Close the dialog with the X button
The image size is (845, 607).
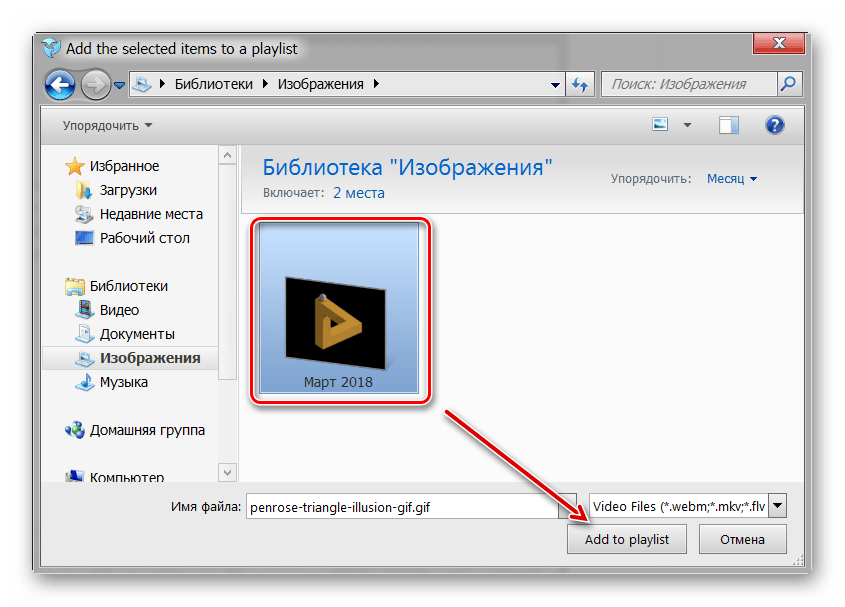tap(779, 43)
